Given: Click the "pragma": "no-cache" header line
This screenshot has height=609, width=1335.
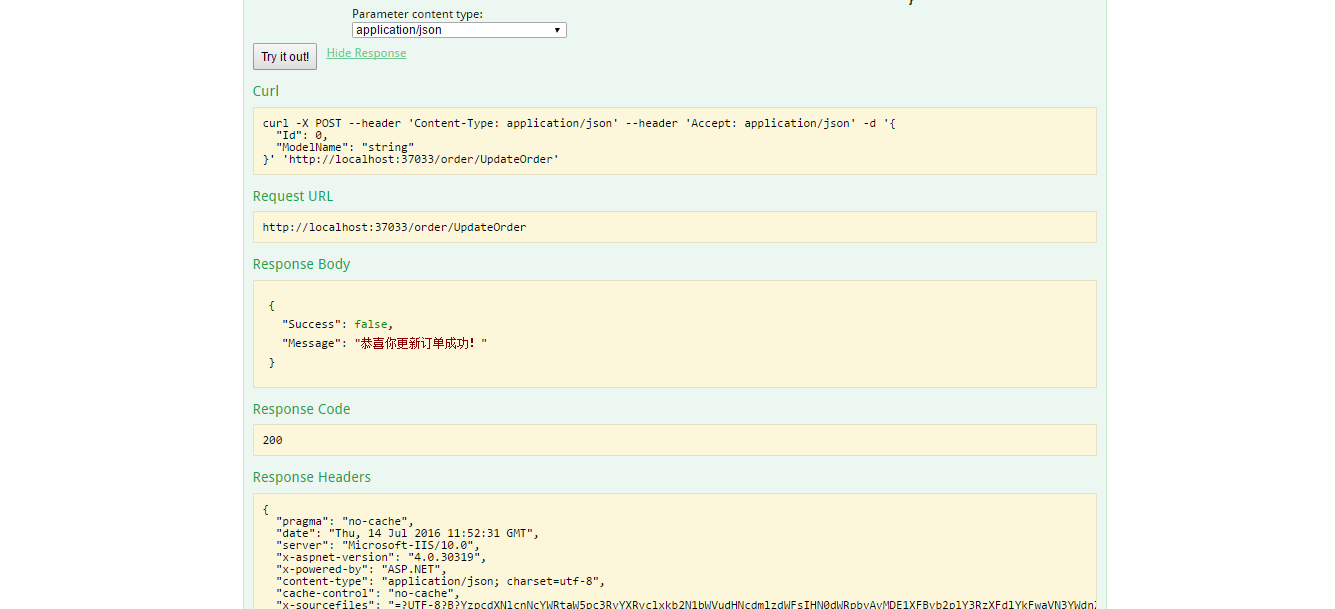Looking at the screenshot, I should (345, 521).
